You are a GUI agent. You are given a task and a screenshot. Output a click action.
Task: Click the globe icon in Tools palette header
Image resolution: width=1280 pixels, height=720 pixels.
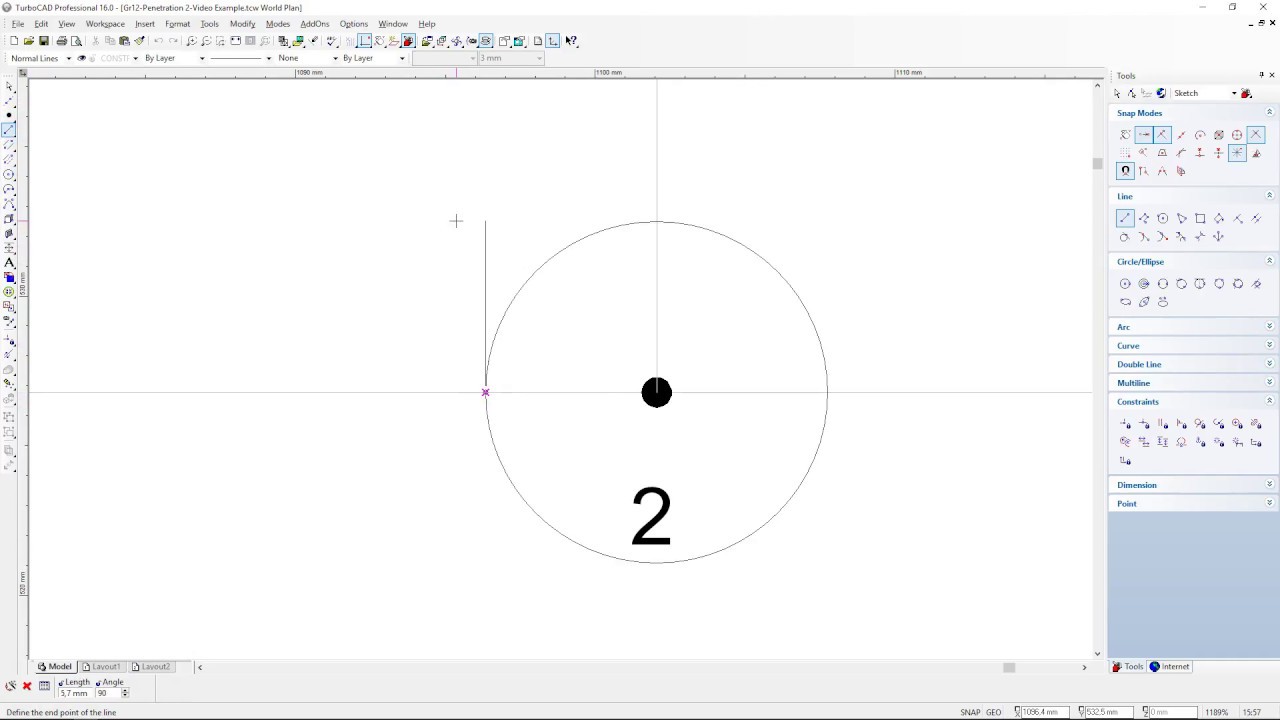point(1161,93)
